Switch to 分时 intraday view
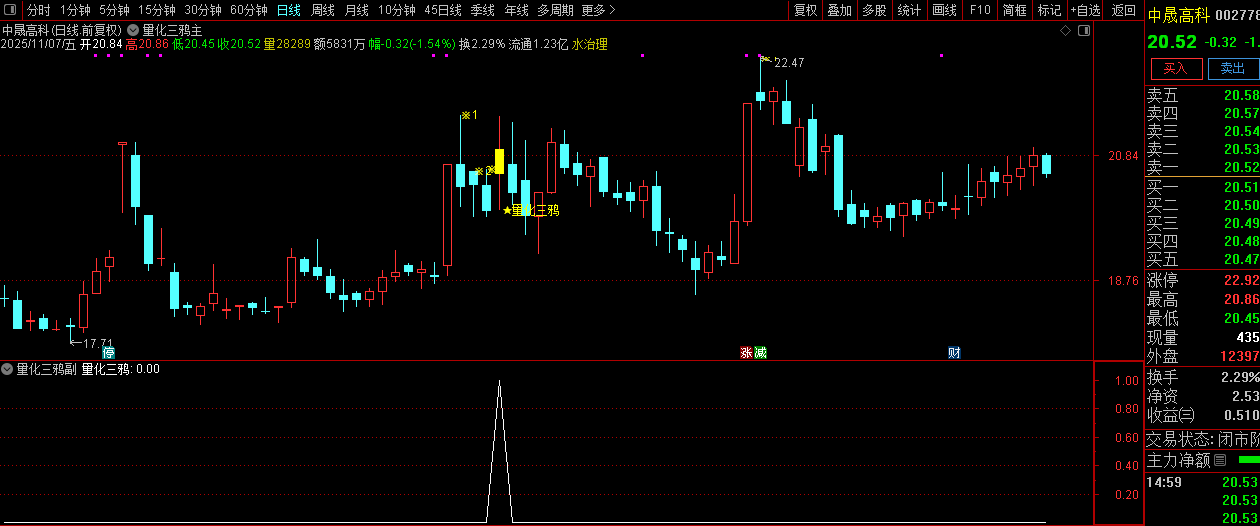1260x526 pixels. (38, 10)
